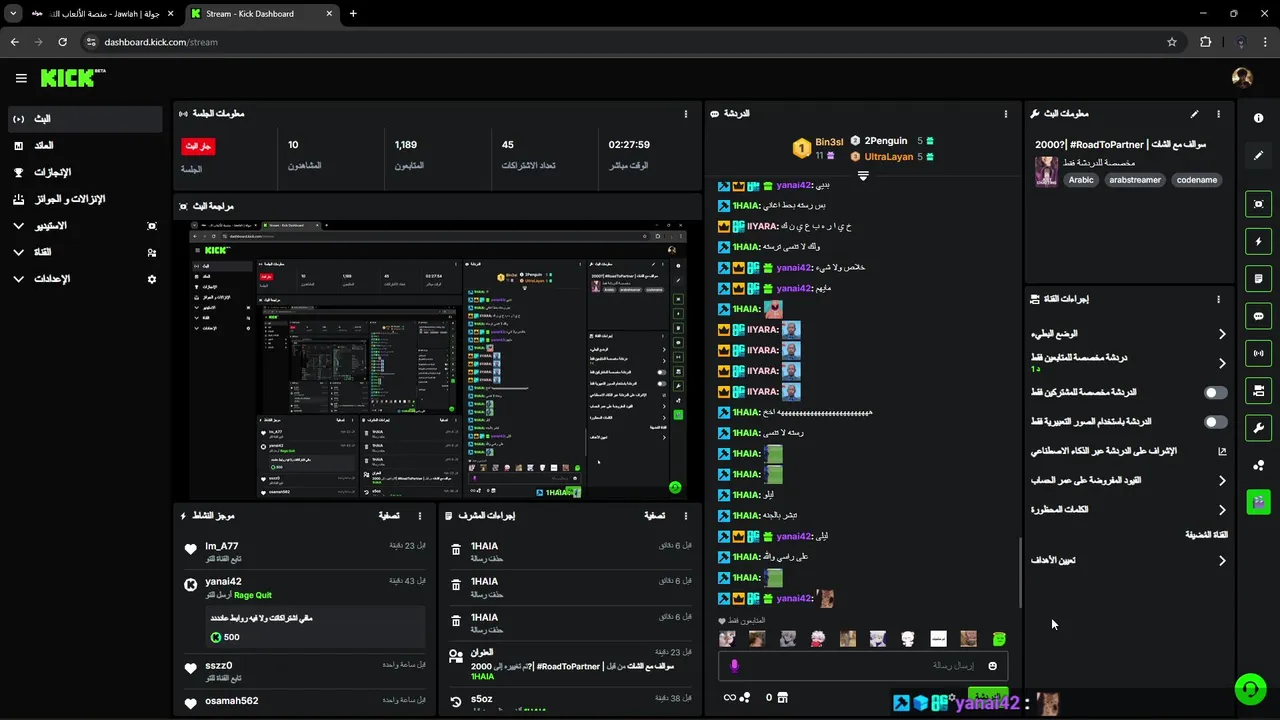Screen dimensions: 1280x720
Task: Expand the الاستديو sidebar section
Action: click(x=85, y=226)
